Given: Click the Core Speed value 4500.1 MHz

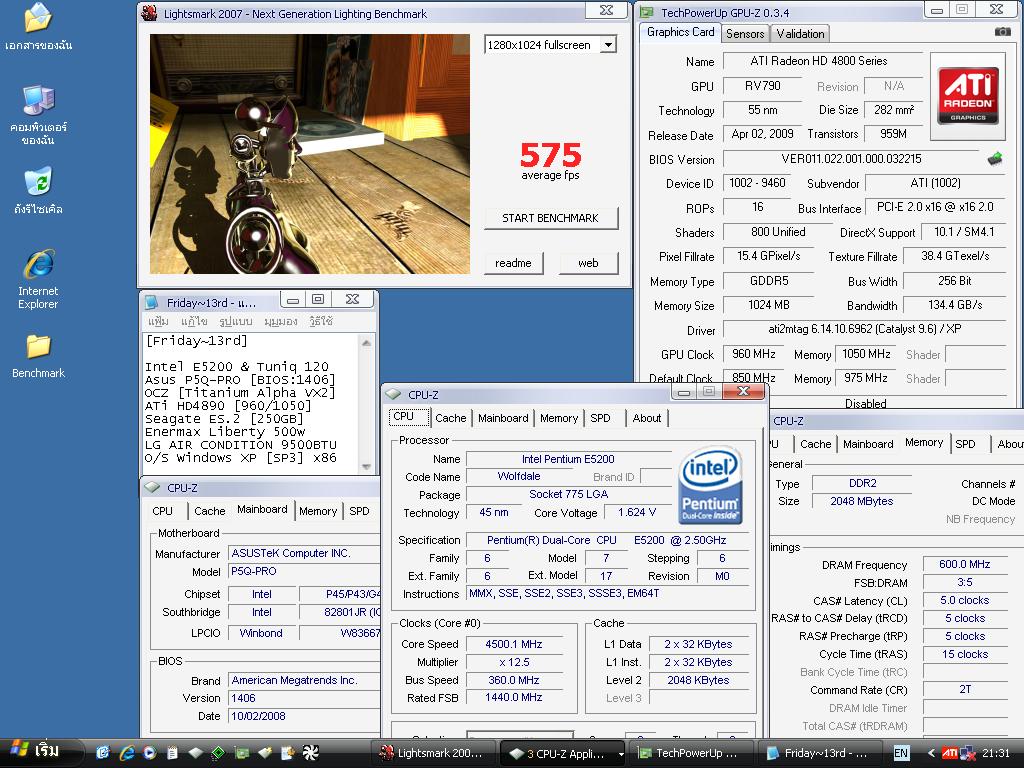Looking at the screenshot, I should pos(514,644).
